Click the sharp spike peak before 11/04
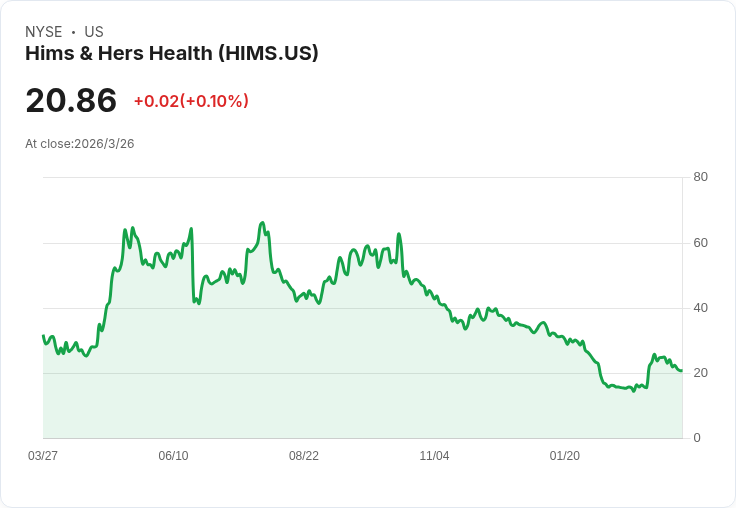Viewport: 736px width, 508px height. (399, 234)
